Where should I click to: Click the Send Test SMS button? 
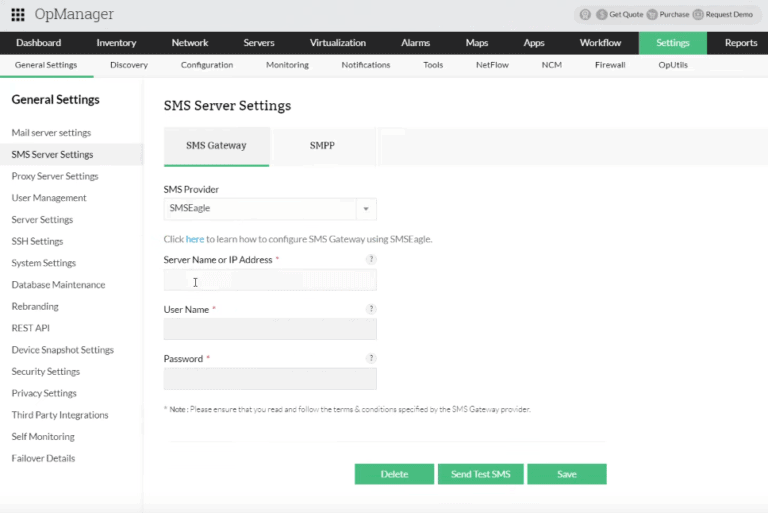tap(480, 474)
